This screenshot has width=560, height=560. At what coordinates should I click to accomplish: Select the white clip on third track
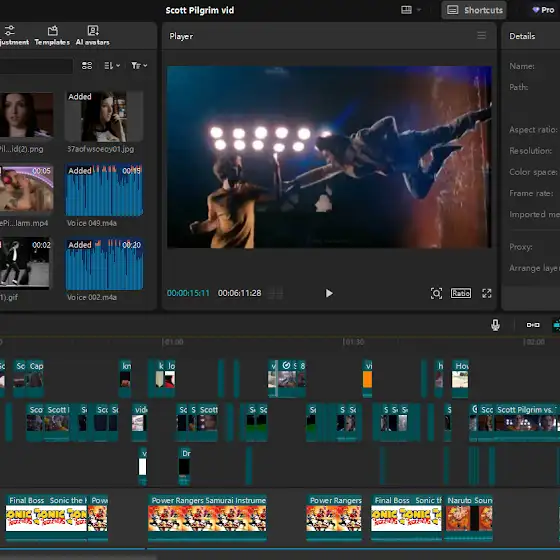(142, 466)
